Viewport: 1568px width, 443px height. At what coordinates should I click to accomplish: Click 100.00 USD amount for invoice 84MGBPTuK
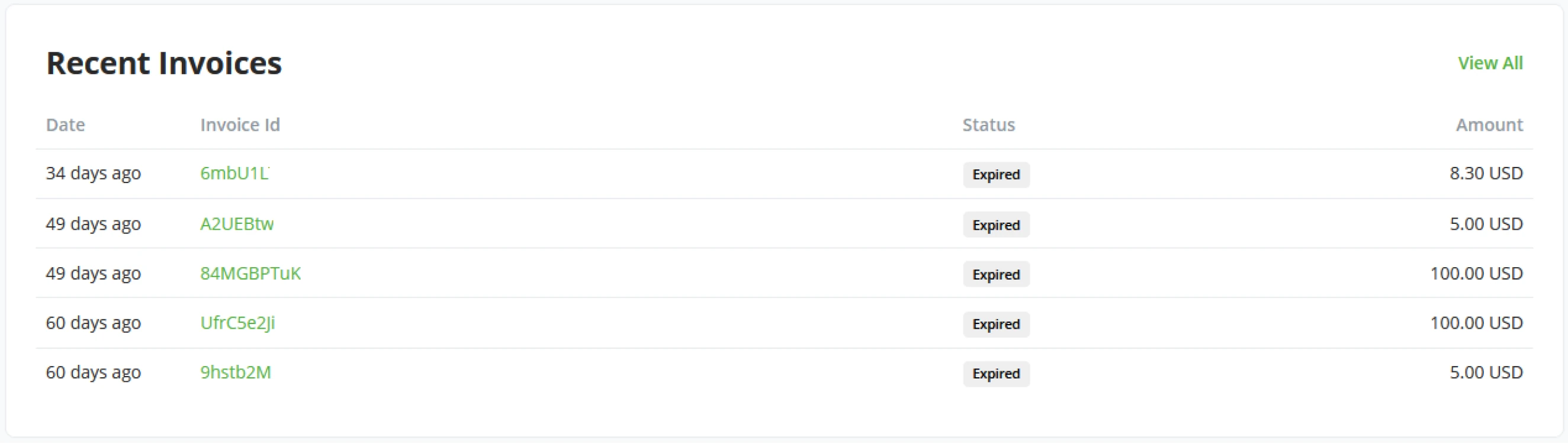pyautogui.click(x=1476, y=273)
